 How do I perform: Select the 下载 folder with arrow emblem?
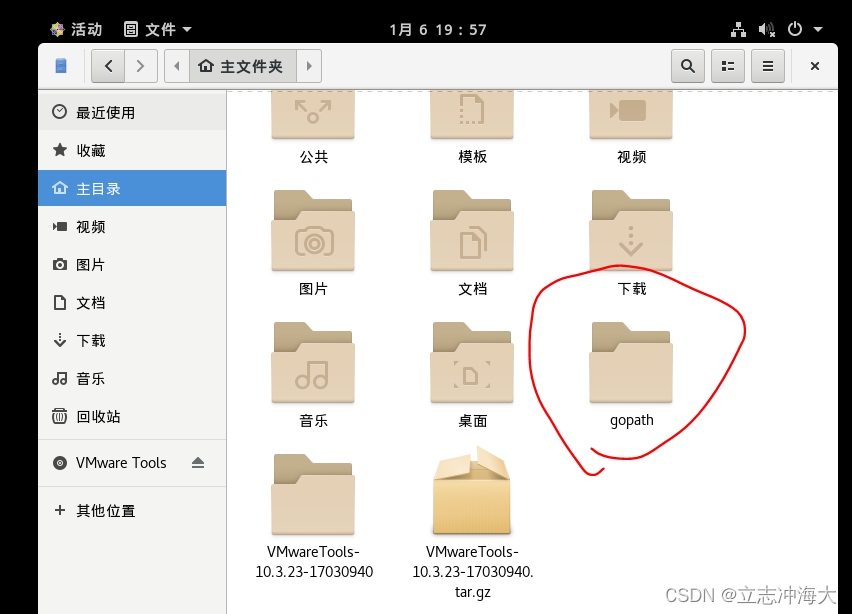631,230
